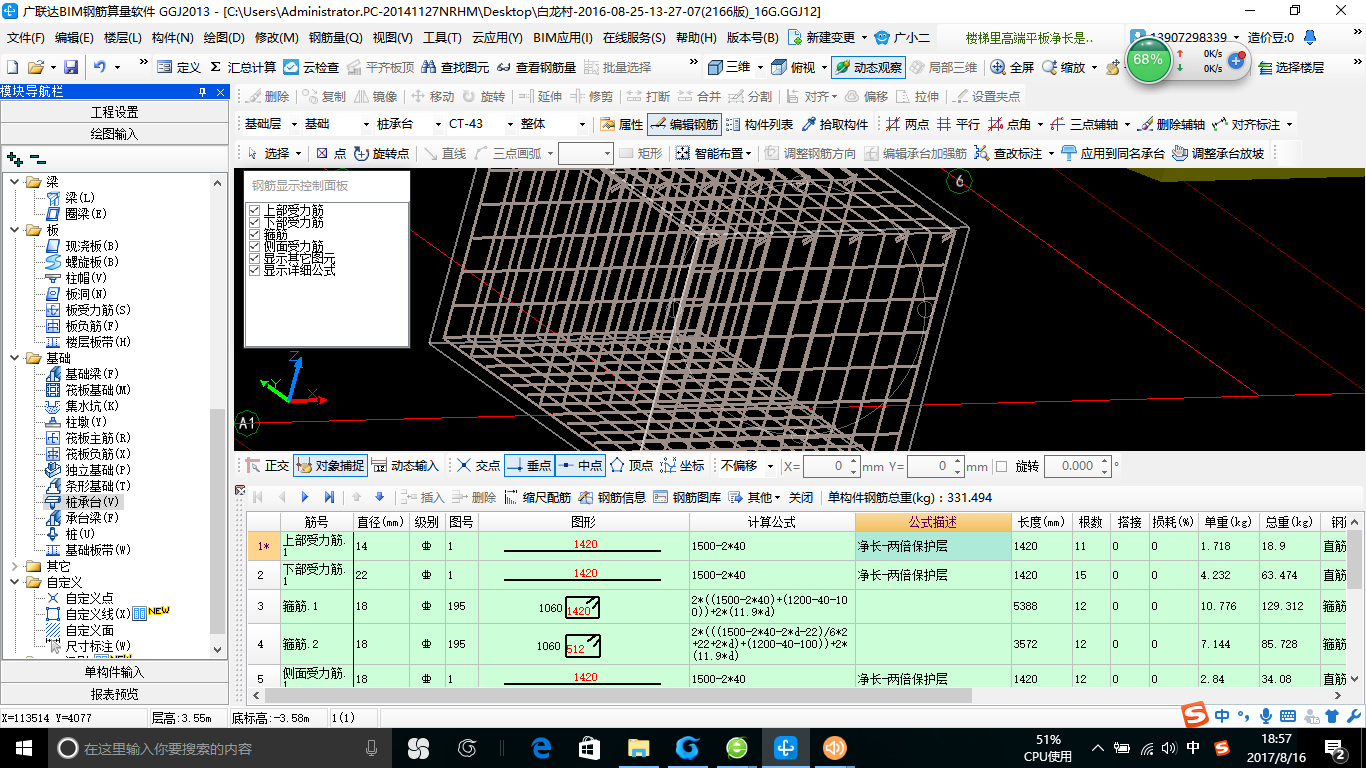Viewport: 1366px width, 768px height.
Task: Click 查找图元 find element tool
Action: [456, 67]
